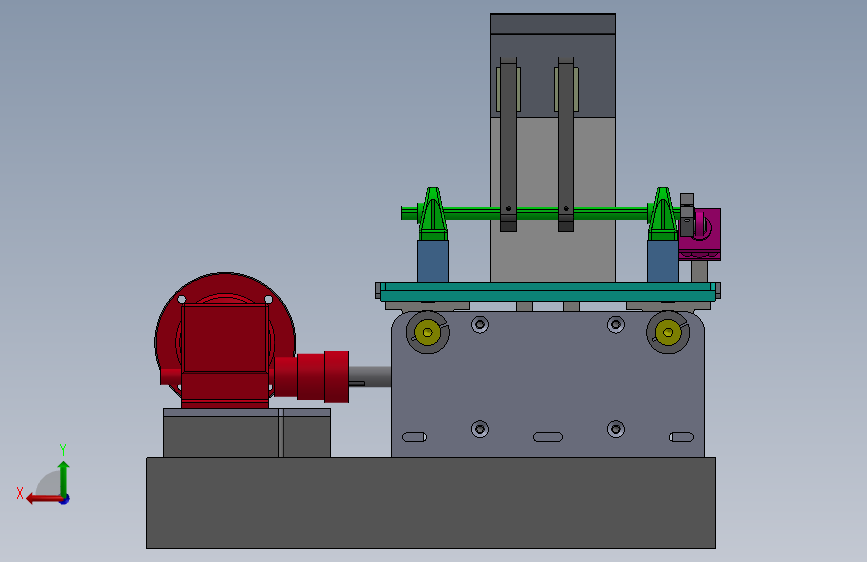
Task: Select the lower-left bolt on gray plate
Action: pos(480,429)
